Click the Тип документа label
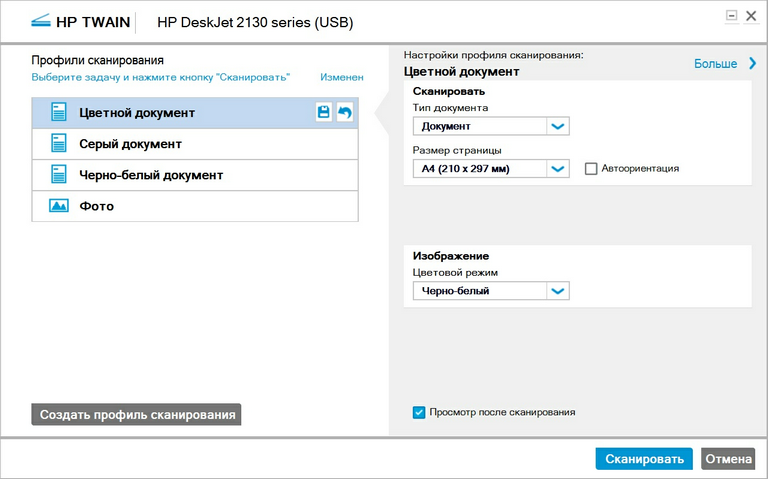The width and height of the screenshot is (768, 479). (450, 108)
